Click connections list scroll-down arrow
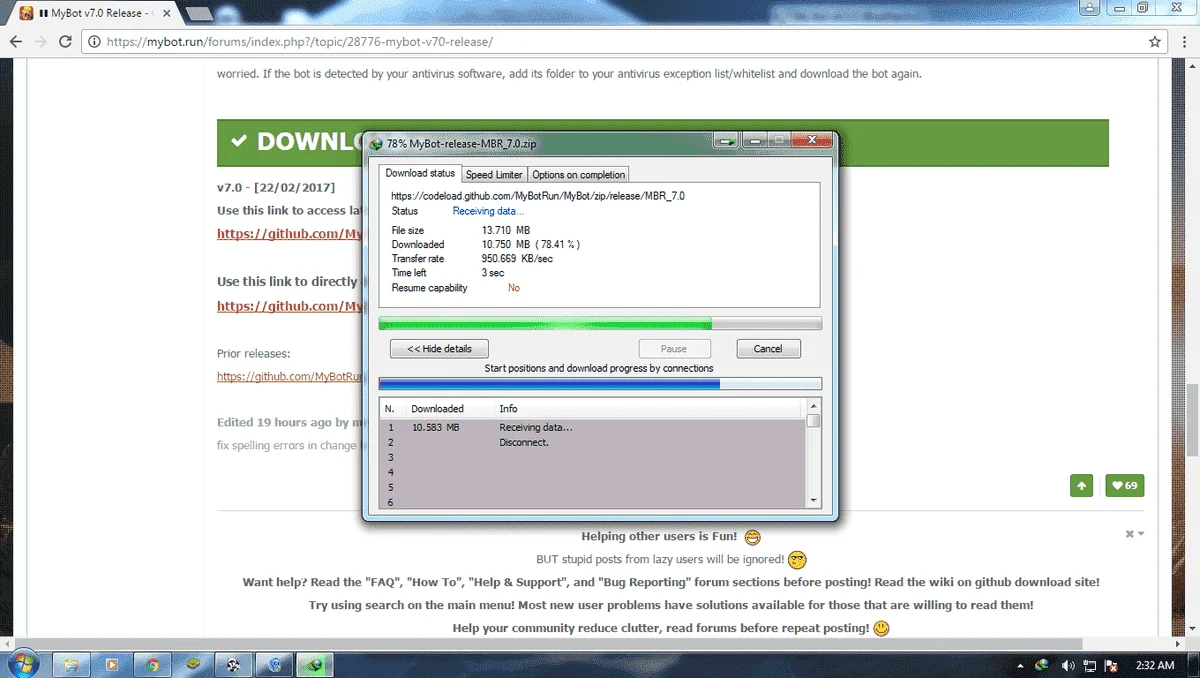 pyautogui.click(x=813, y=500)
